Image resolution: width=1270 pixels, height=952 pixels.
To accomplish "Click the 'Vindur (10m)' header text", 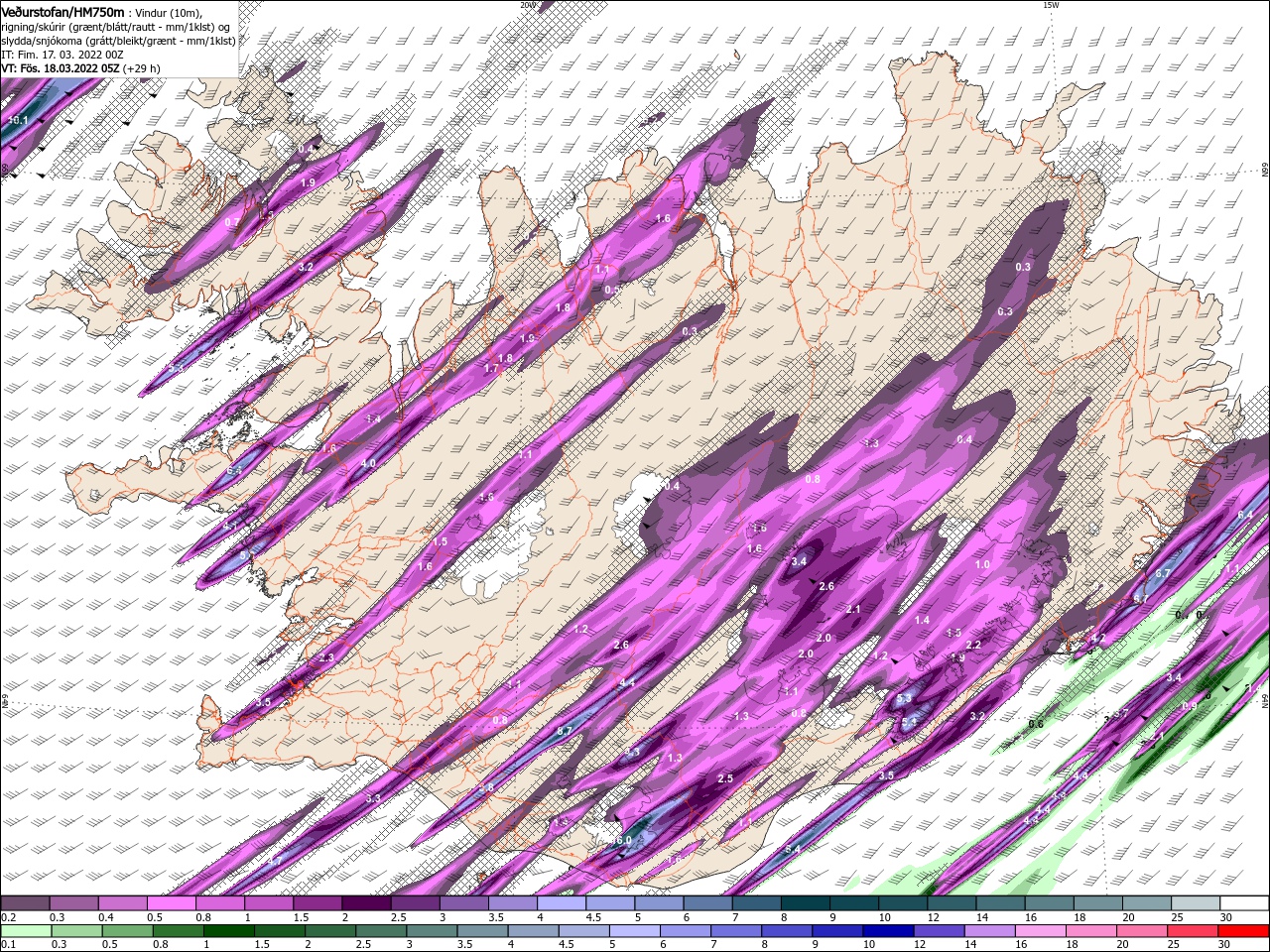I will [x=170, y=12].
